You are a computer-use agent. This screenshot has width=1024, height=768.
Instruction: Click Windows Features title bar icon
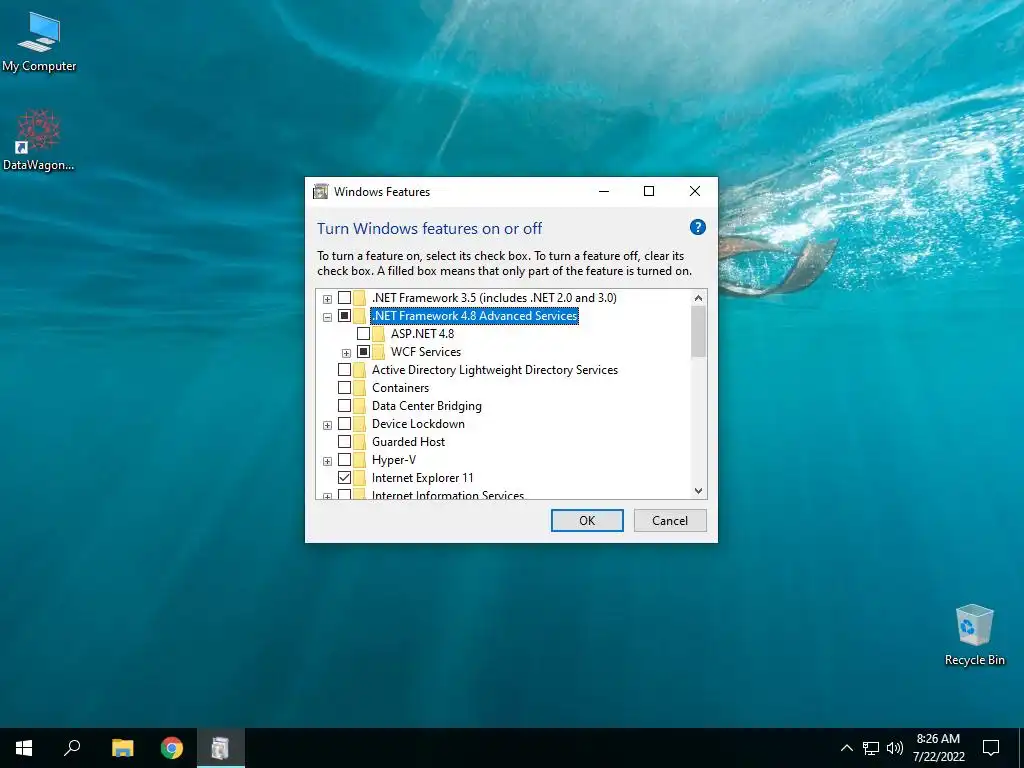[321, 191]
